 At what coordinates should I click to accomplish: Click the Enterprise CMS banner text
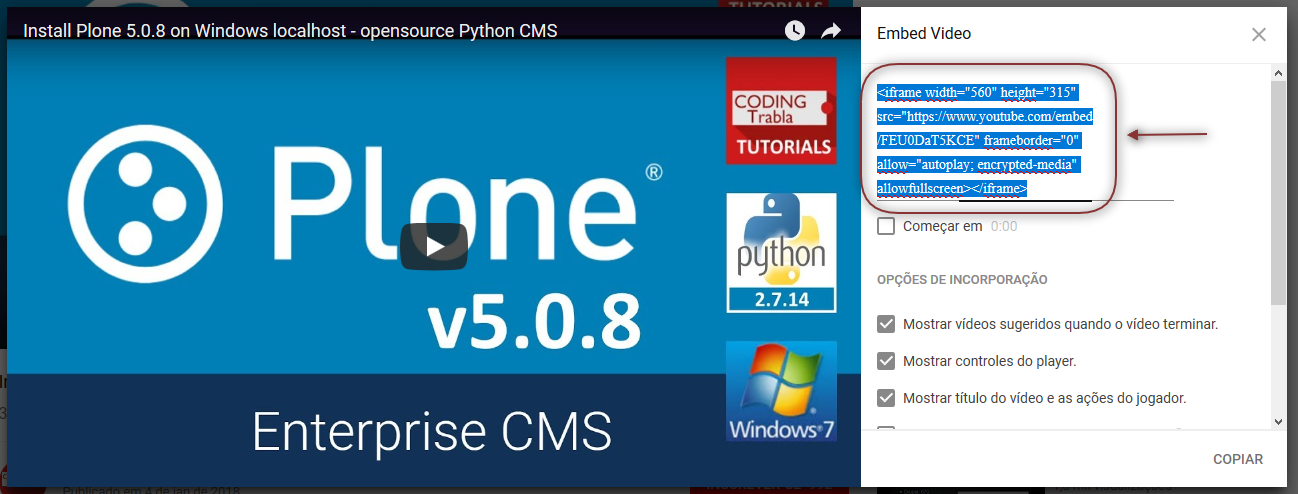pos(432,431)
